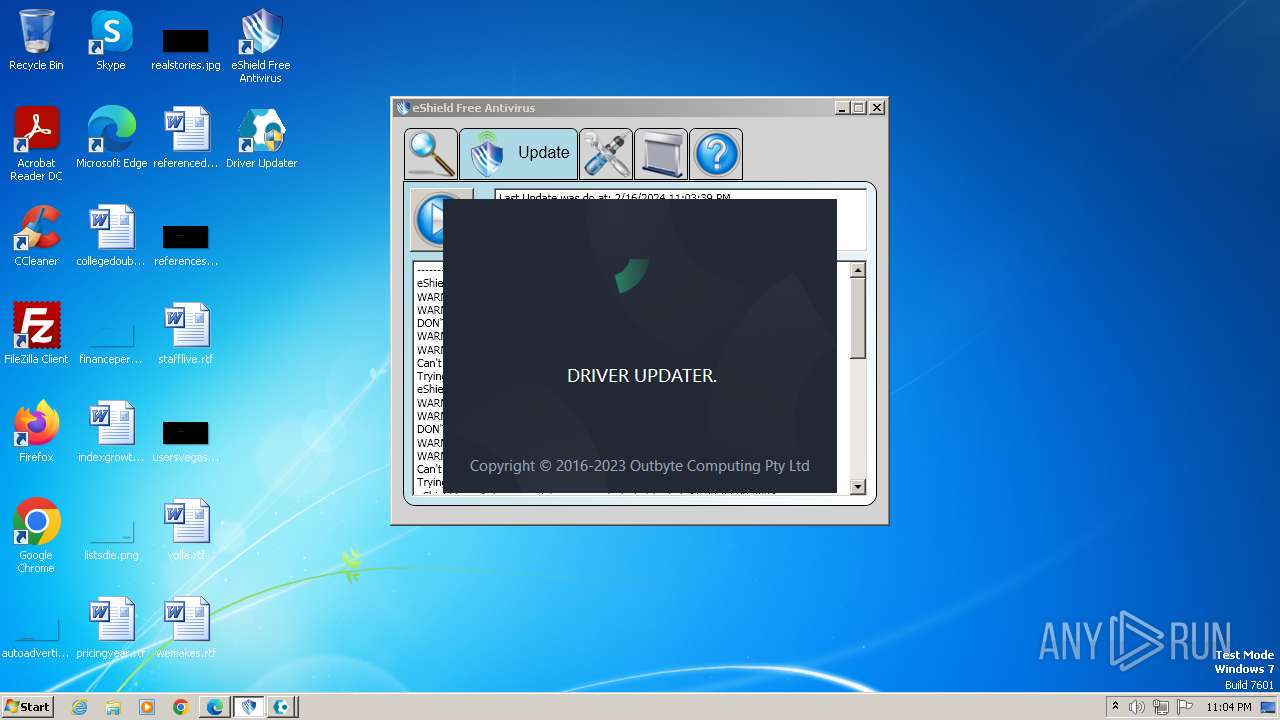Select Google Chrome desktop shortcut
The image size is (1280, 720).
click(x=36, y=537)
